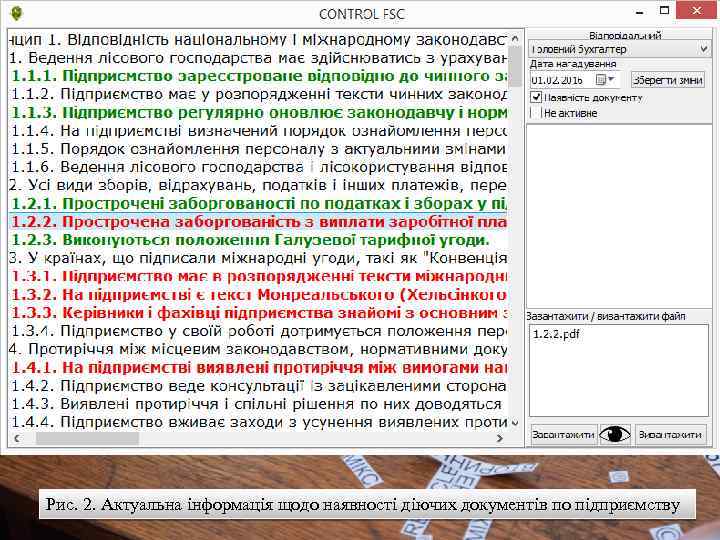The width and height of the screenshot is (720, 540).
Task: Click the CONTROL FSC app icon in title bar
Action: pos(17,14)
